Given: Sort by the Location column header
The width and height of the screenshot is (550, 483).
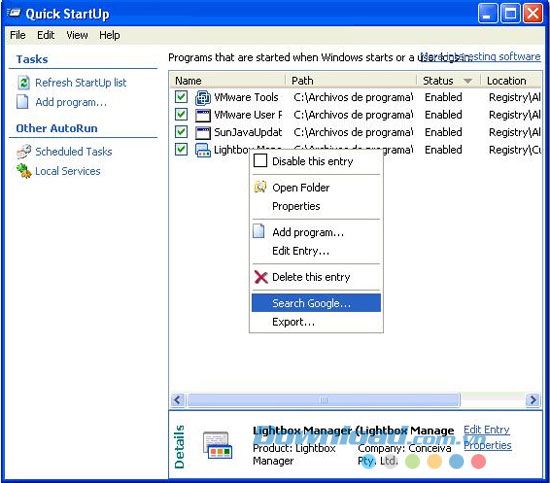Looking at the screenshot, I should 510,81.
